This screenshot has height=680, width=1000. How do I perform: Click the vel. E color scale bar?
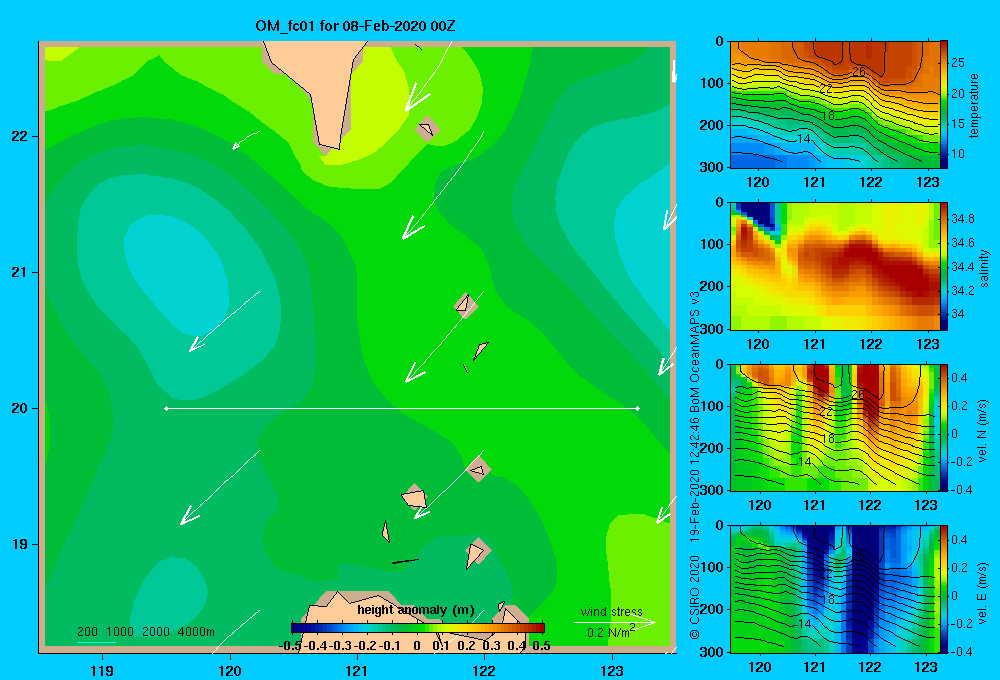(944, 589)
